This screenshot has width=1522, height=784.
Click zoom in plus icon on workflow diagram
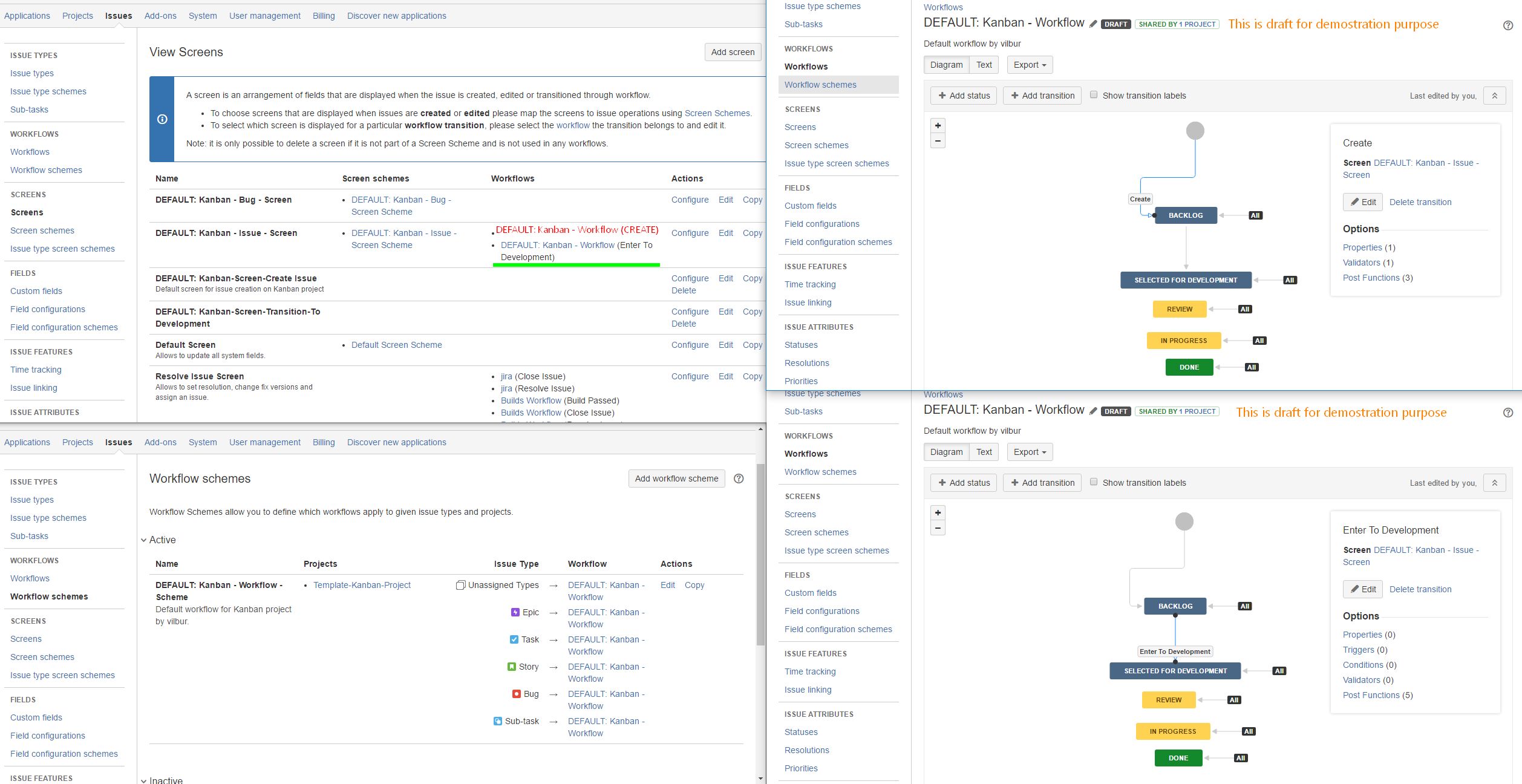938,126
